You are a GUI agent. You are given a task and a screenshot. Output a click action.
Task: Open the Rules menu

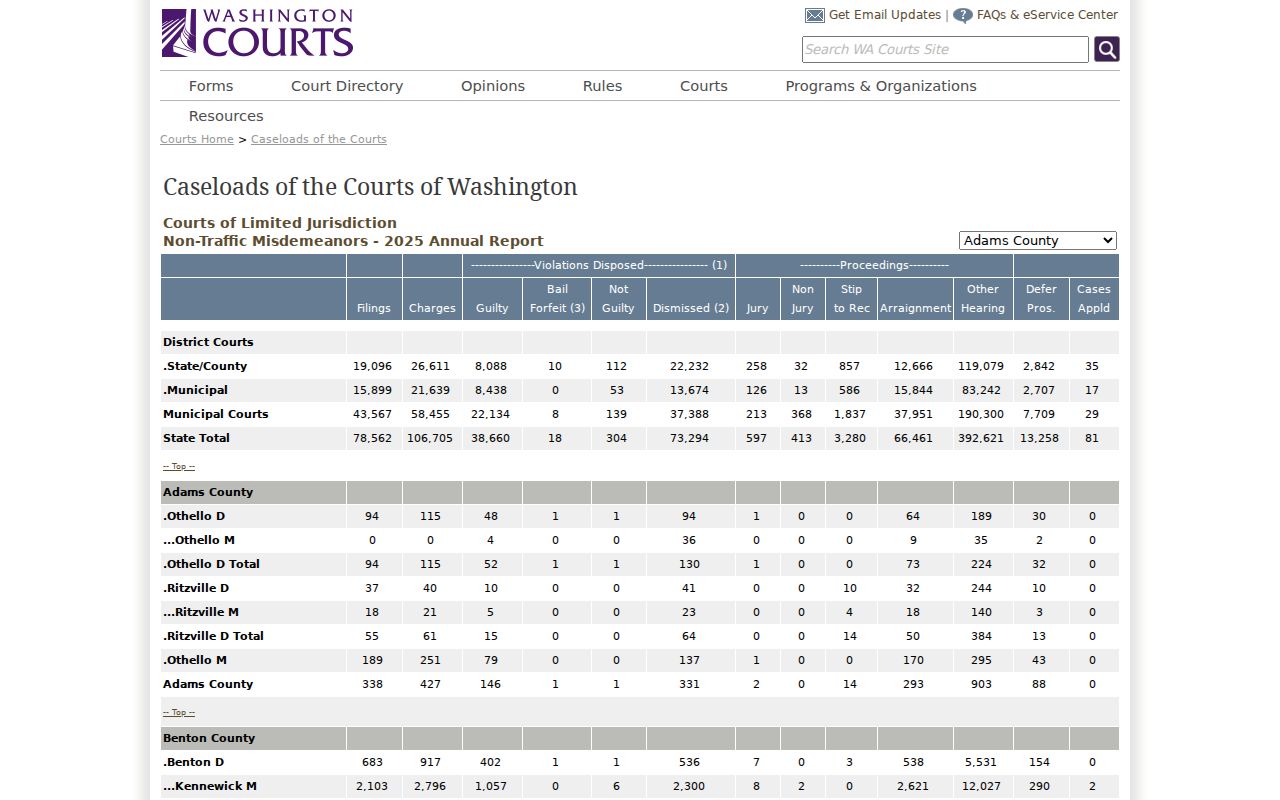[602, 86]
